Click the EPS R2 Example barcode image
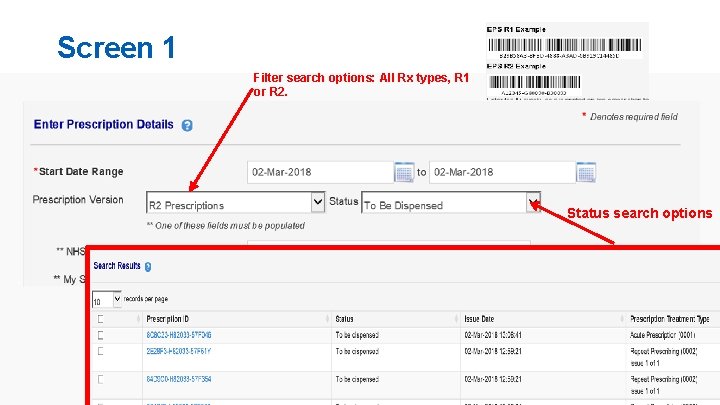The height and width of the screenshot is (405, 720). coord(535,82)
